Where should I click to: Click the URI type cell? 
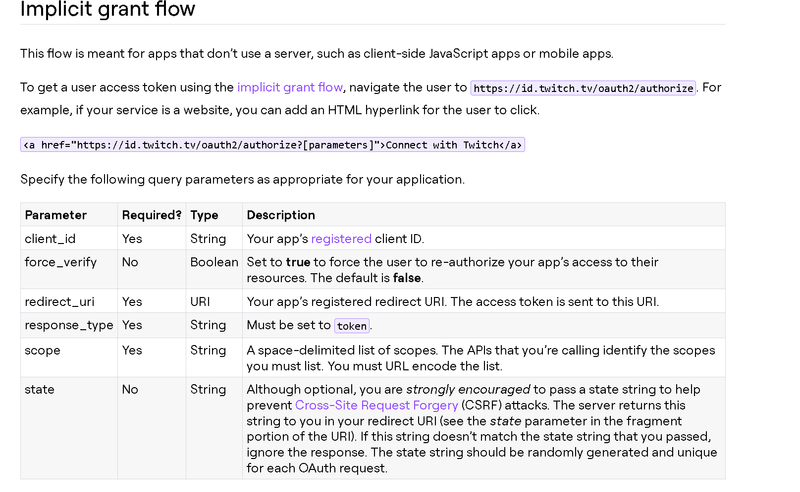click(x=199, y=302)
